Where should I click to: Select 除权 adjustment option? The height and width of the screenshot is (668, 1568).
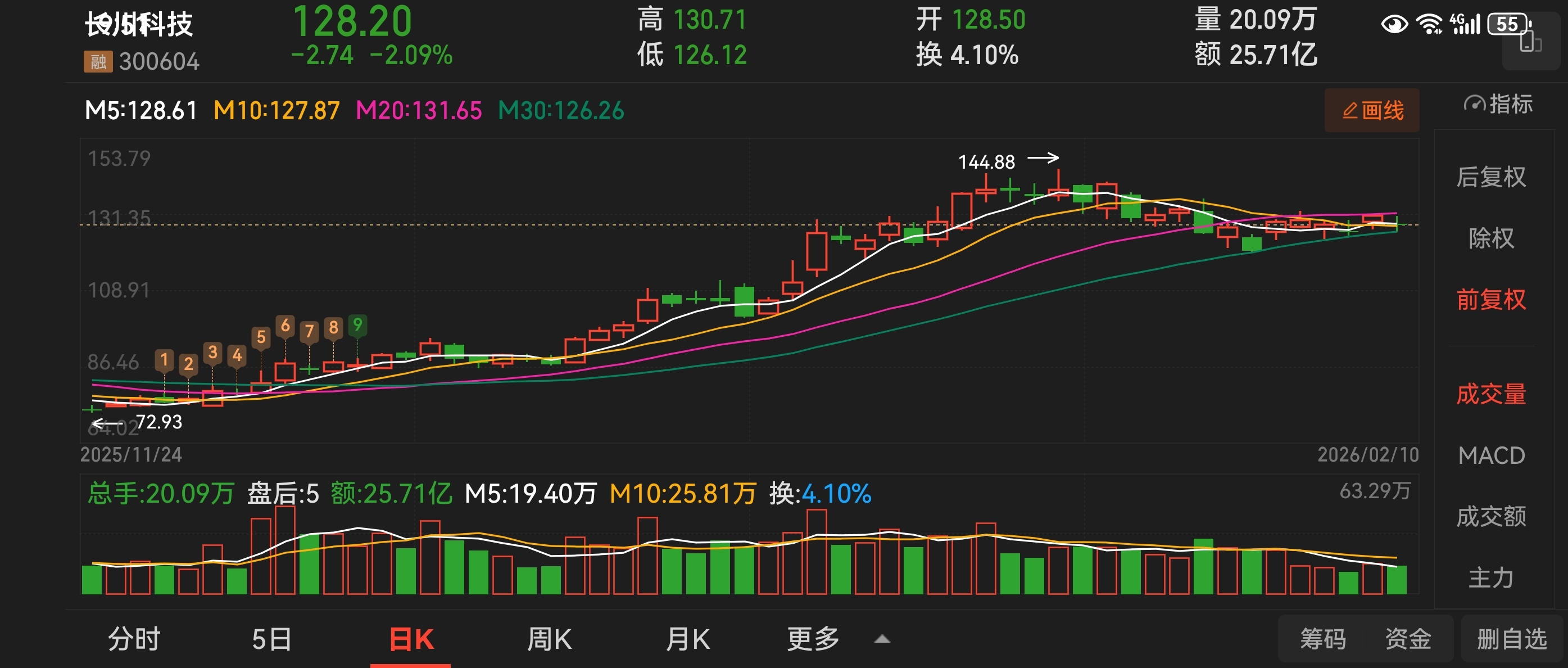tap(1490, 238)
